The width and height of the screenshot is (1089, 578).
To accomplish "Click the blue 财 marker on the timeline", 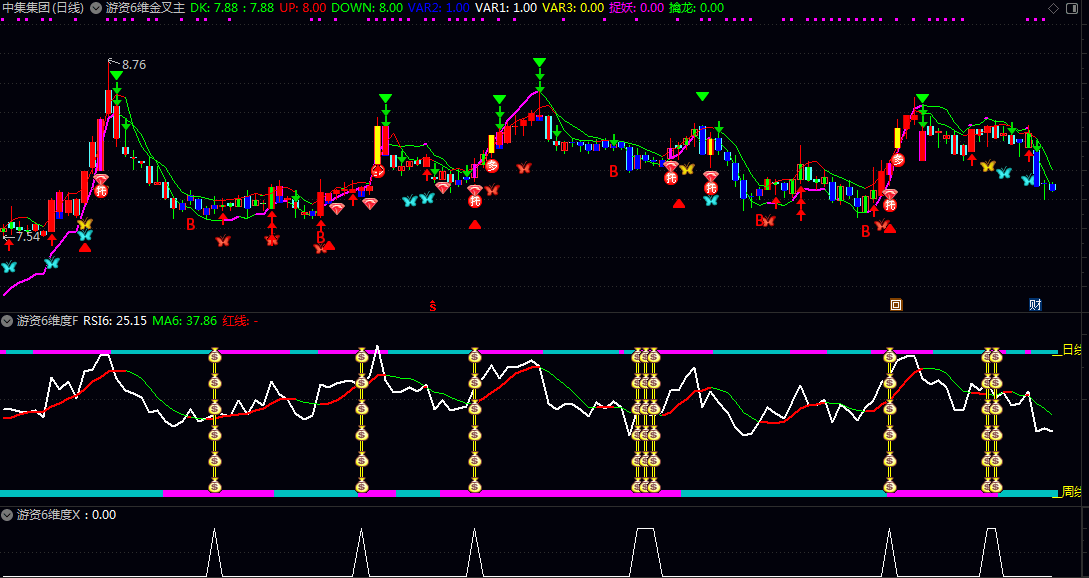I will [1036, 305].
